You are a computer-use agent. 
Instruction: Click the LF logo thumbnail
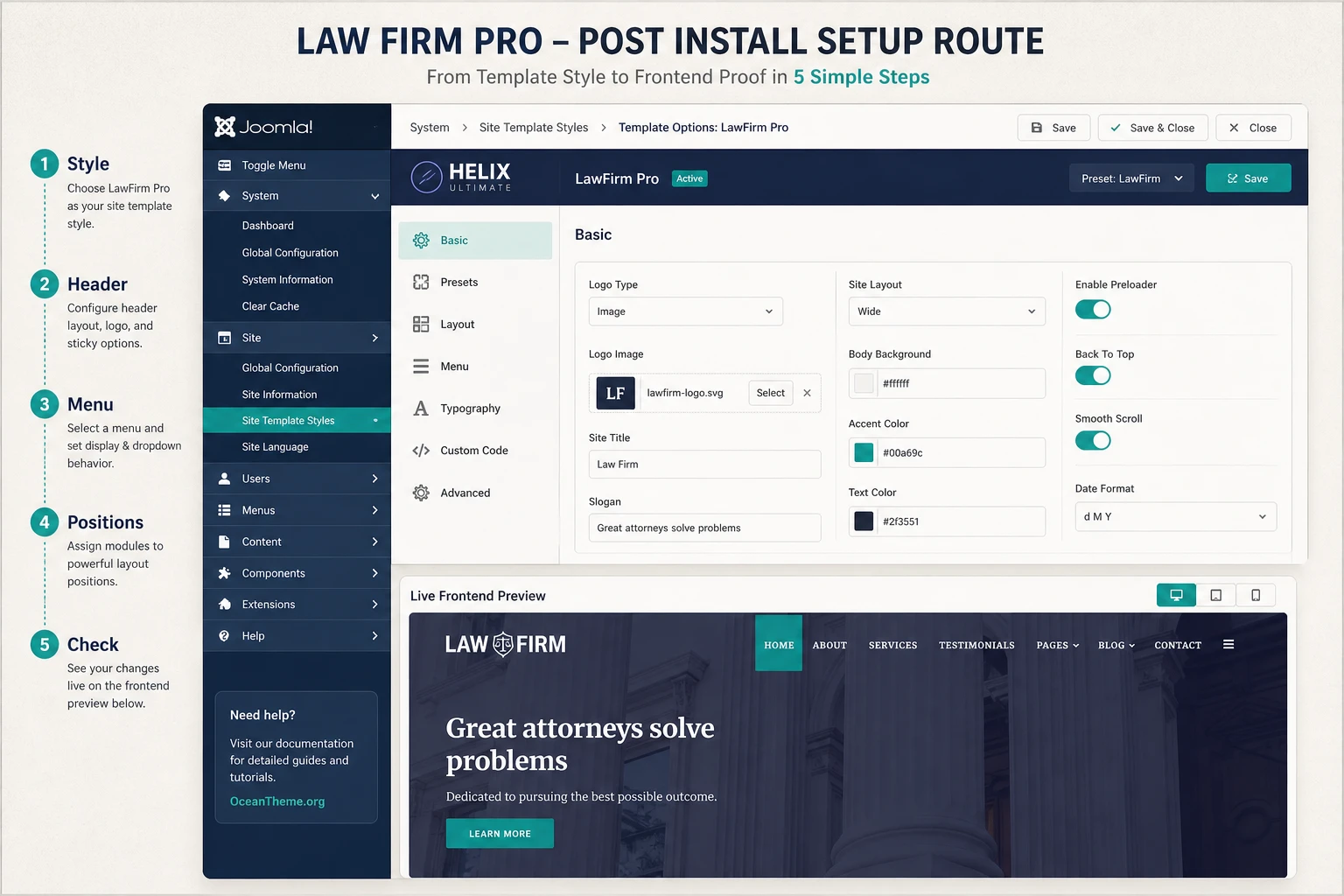coord(615,393)
